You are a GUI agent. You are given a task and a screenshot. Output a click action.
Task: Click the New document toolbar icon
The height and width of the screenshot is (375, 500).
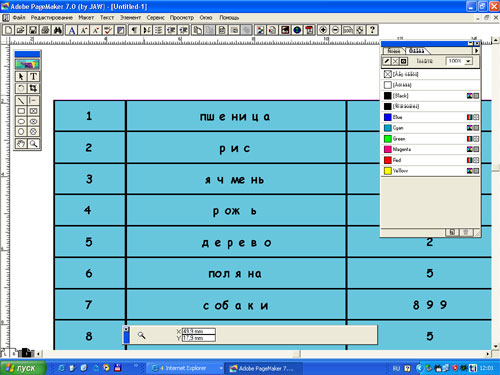coord(8,30)
